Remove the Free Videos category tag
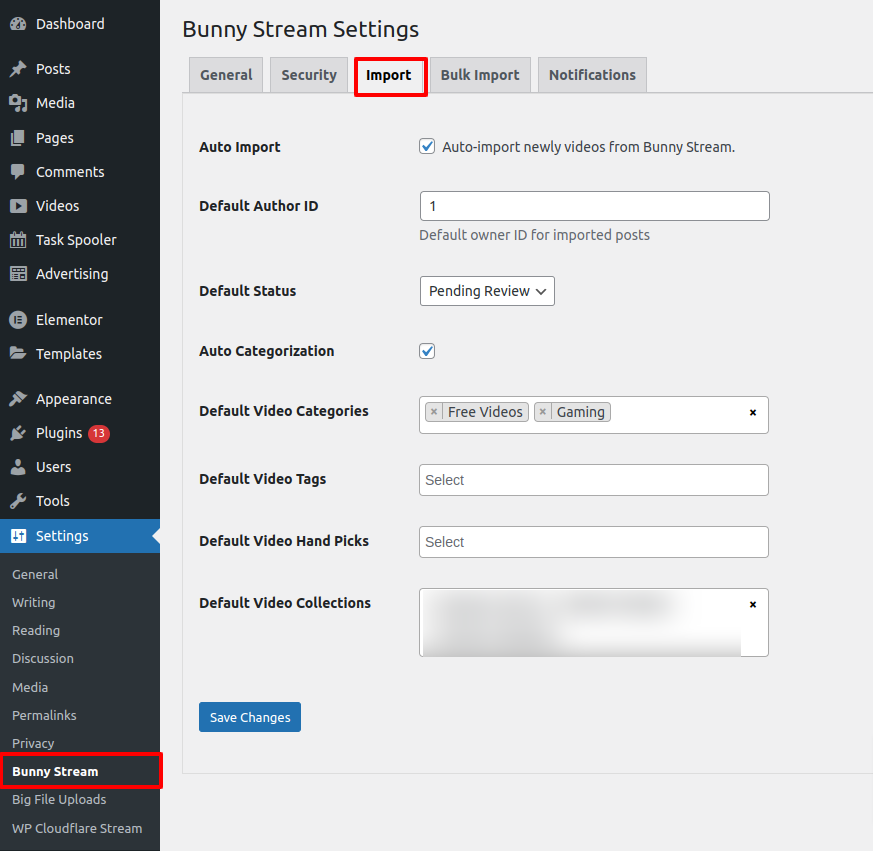 [x=433, y=412]
